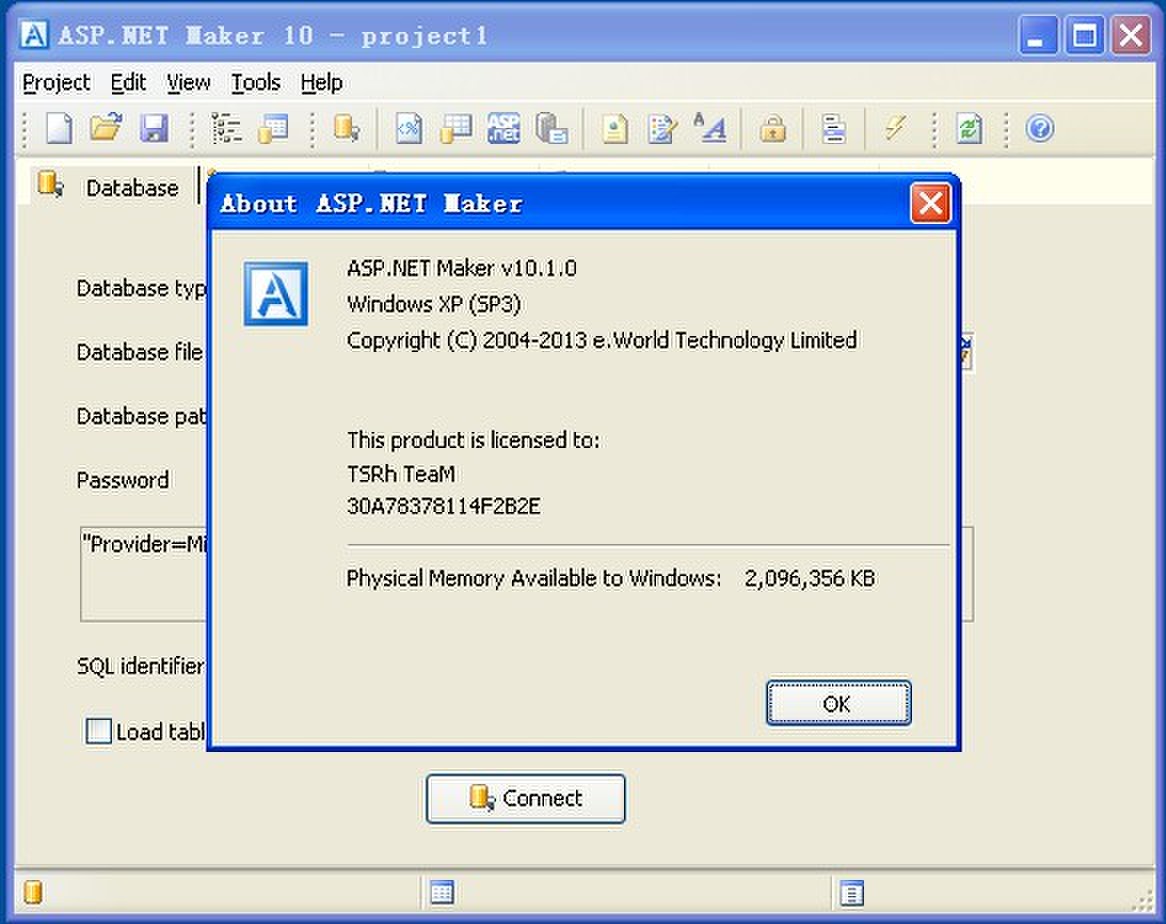
Task: Click the Connect button
Action: point(526,798)
